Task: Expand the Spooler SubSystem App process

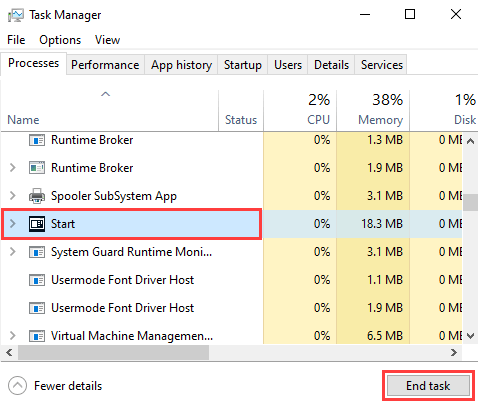Action: pos(13,196)
